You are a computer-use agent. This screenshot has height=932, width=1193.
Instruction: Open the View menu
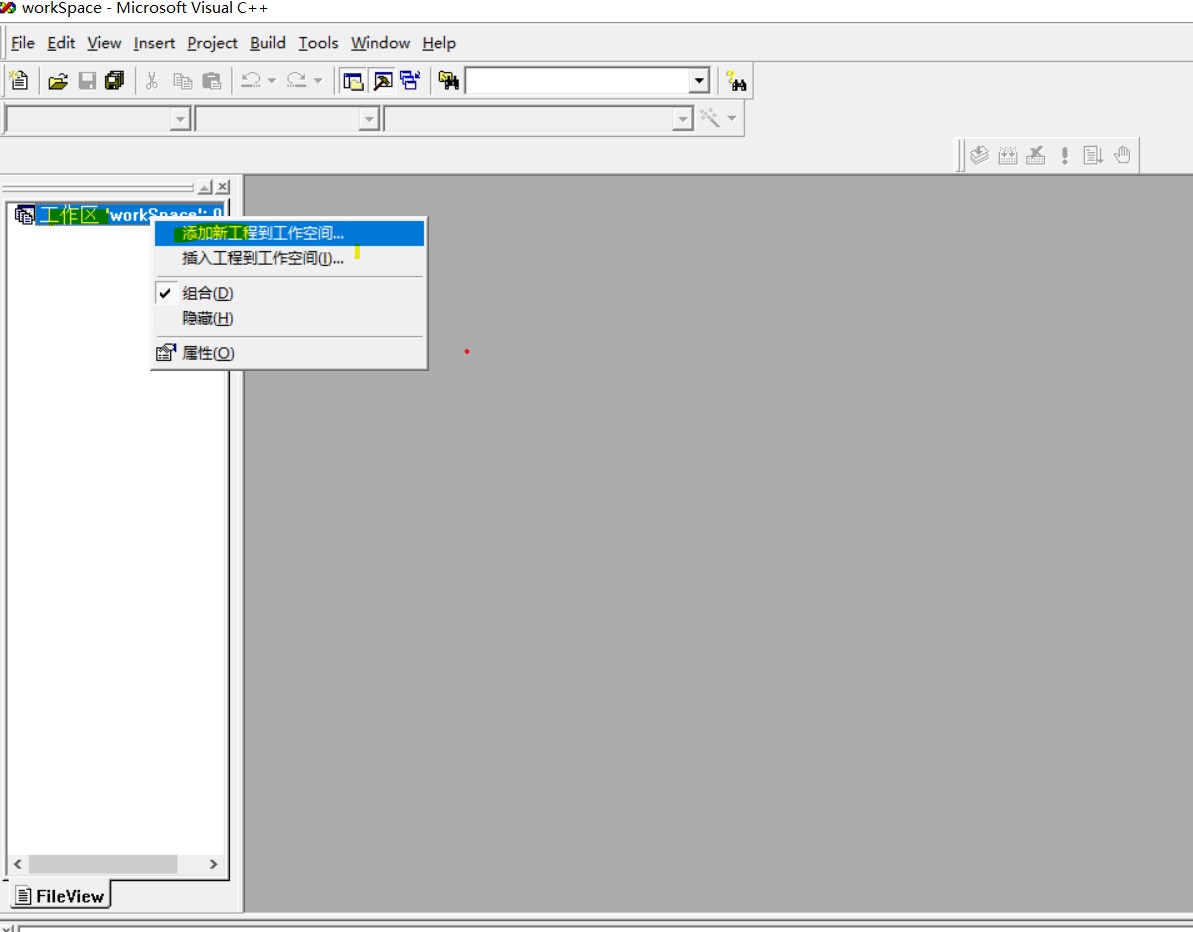104,43
